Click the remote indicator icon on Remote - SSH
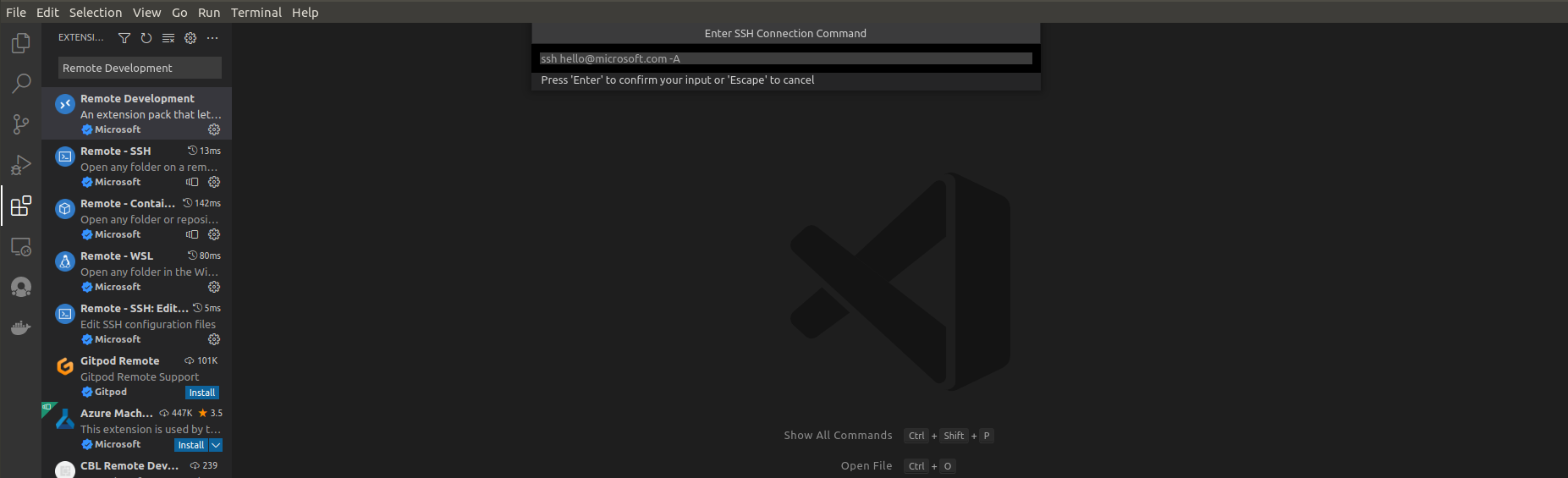This screenshot has width=1568, height=478. click(192, 182)
